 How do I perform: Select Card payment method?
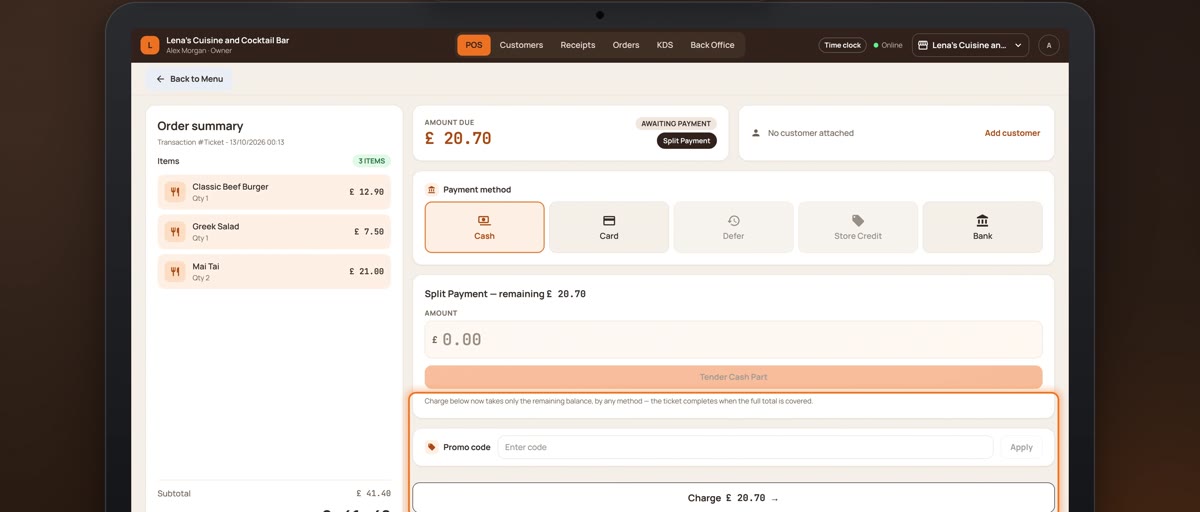(609, 227)
